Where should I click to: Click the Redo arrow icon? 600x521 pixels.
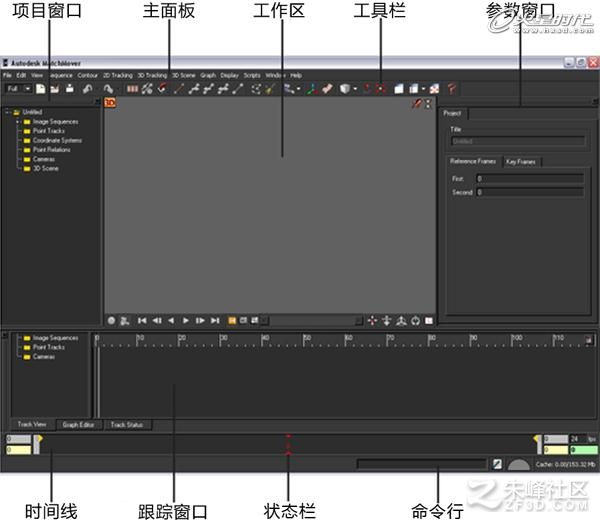108,89
